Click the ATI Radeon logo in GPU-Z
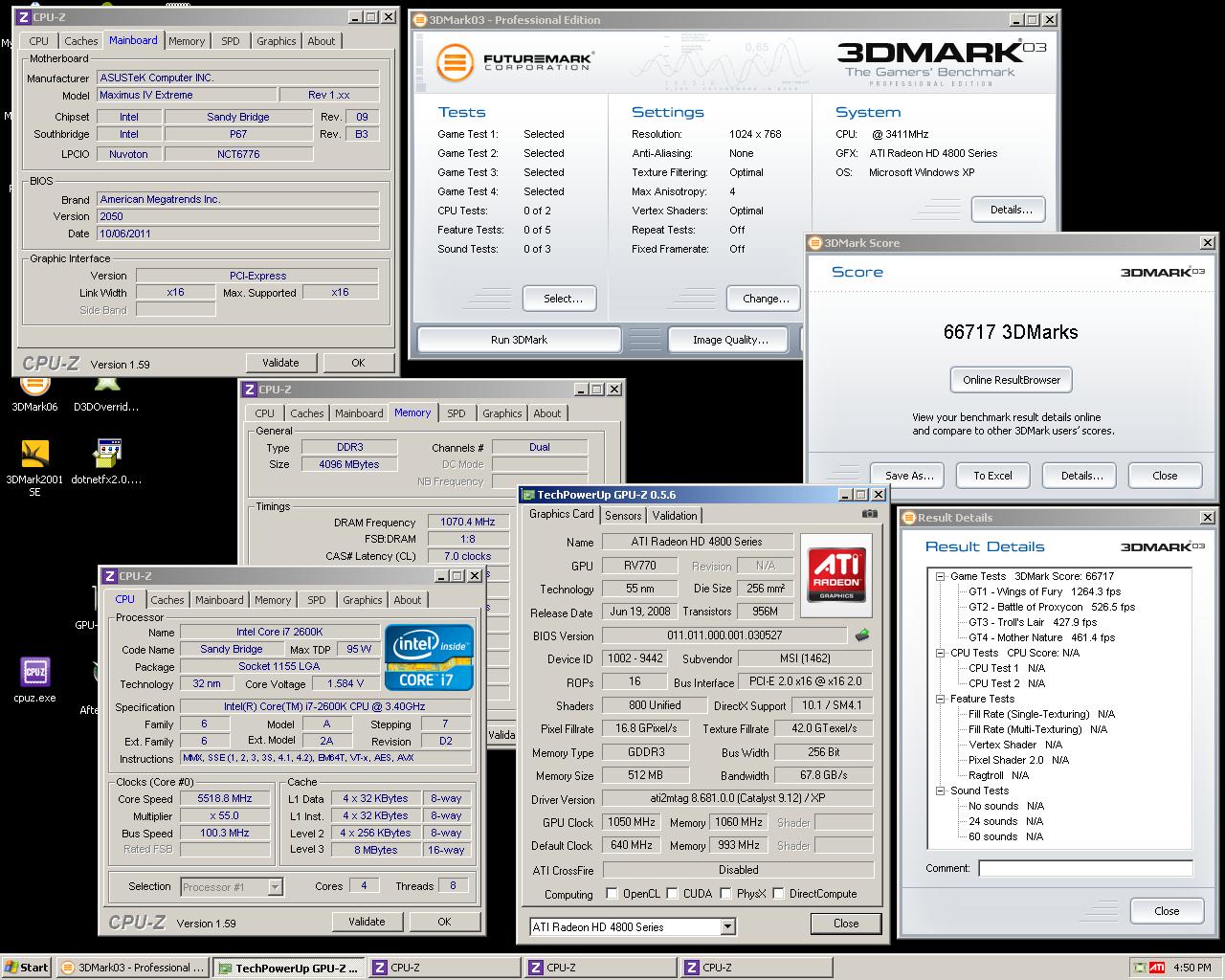Image resolution: width=1225 pixels, height=980 pixels. [x=836, y=574]
